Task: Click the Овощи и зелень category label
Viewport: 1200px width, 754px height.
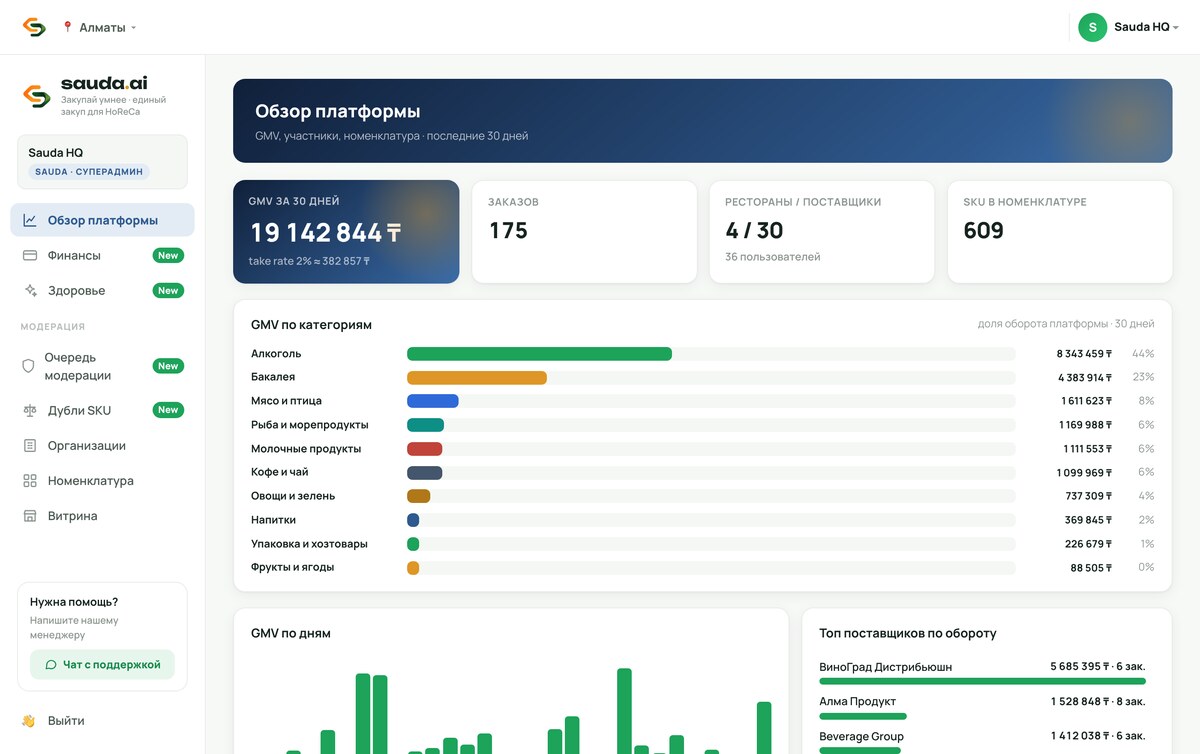Action: (293, 496)
